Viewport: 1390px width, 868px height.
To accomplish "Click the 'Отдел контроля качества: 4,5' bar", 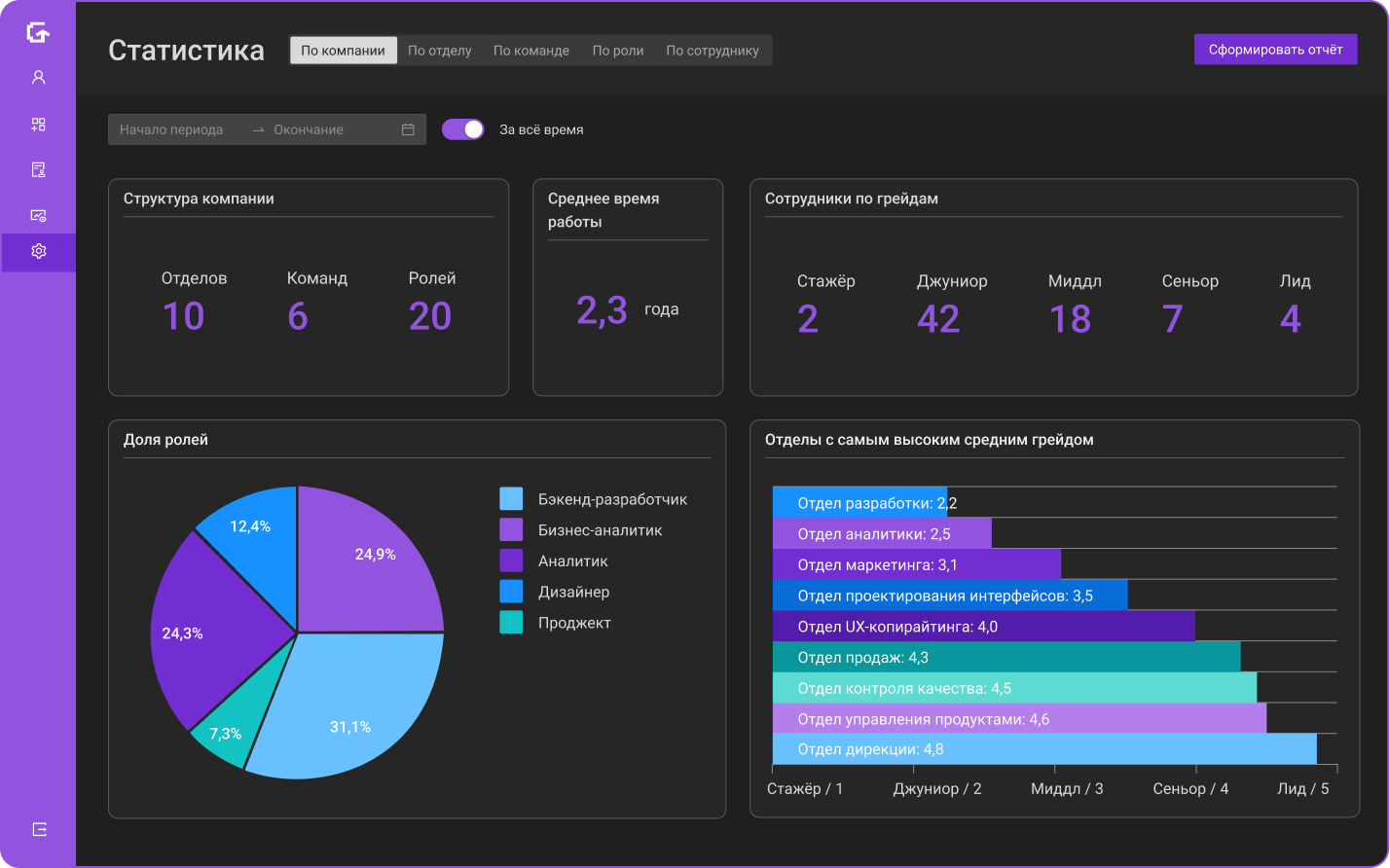I will [1015, 688].
